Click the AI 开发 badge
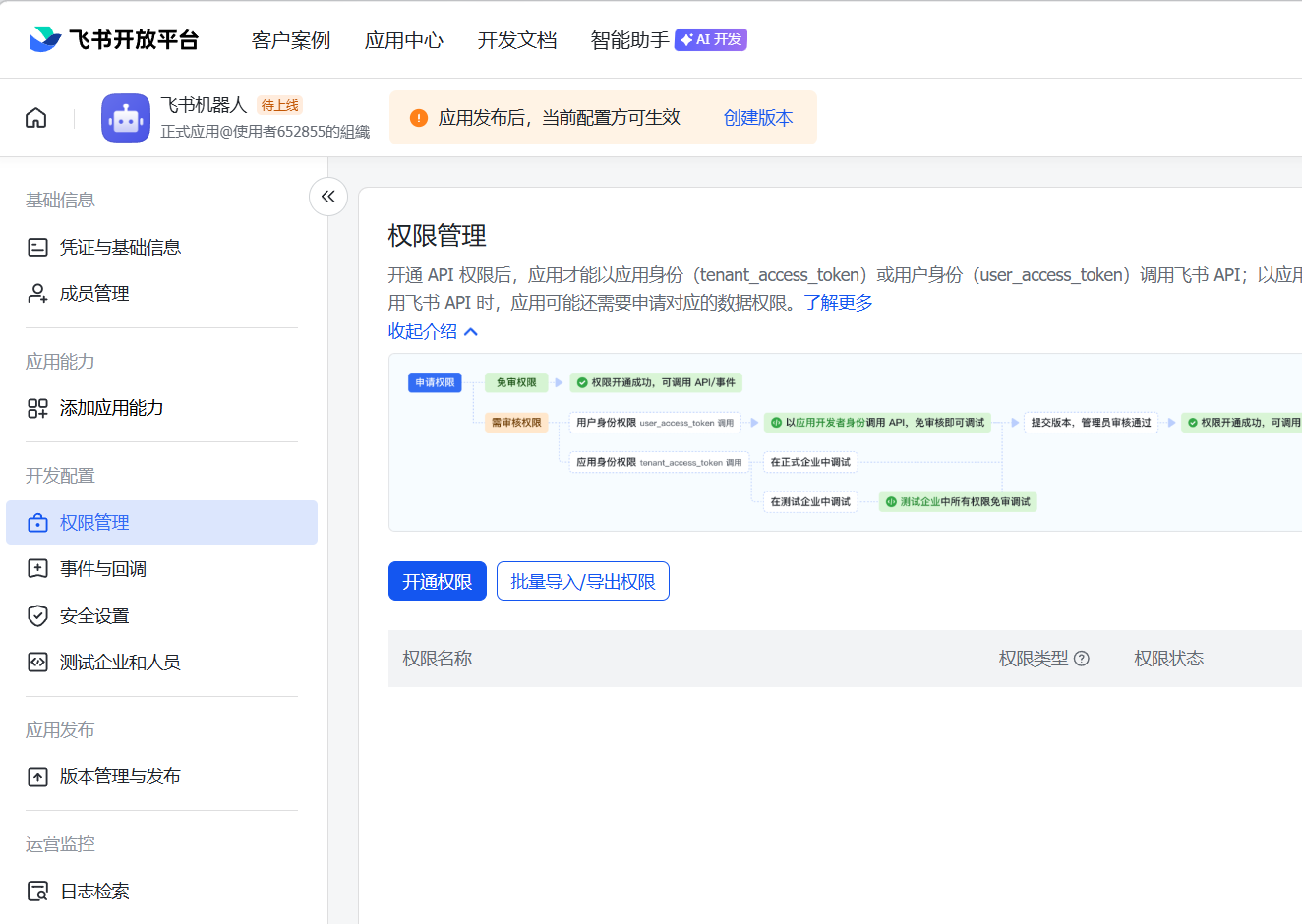The height and width of the screenshot is (924, 1302). (711, 39)
